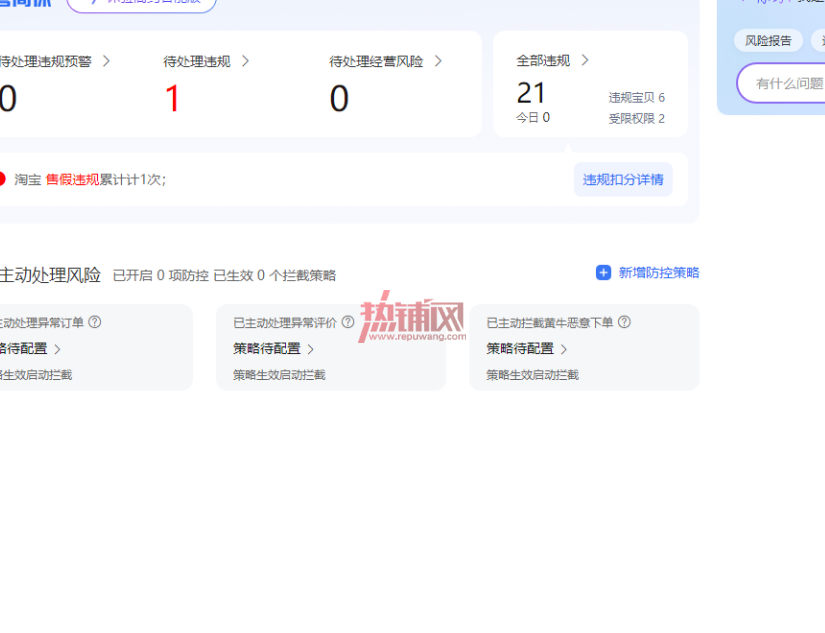825x633 pixels.
Task: Click the 有什么问题 input field
Action: coord(781,83)
